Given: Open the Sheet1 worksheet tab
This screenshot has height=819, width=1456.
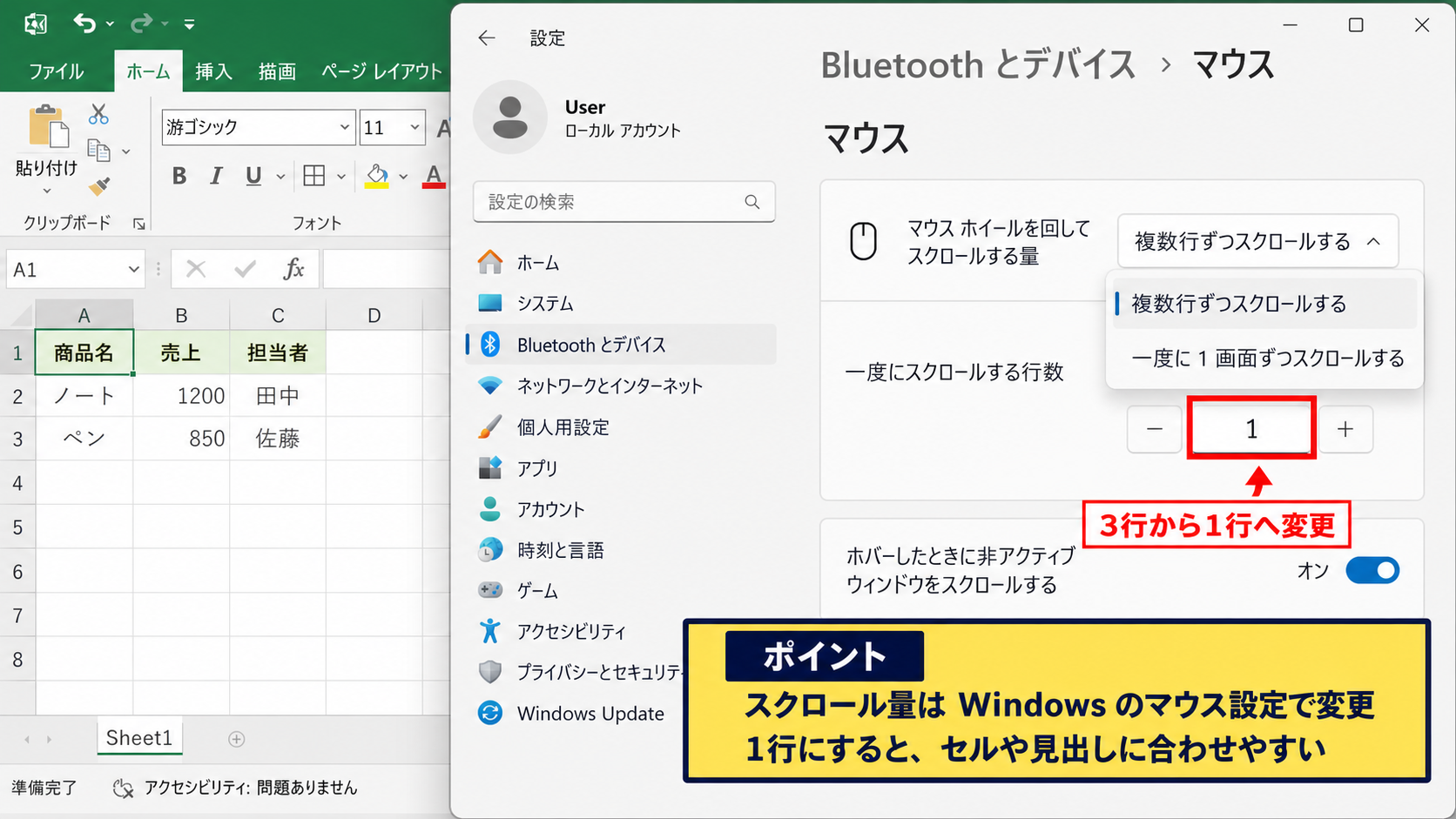Looking at the screenshot, I should pos(139,738).
